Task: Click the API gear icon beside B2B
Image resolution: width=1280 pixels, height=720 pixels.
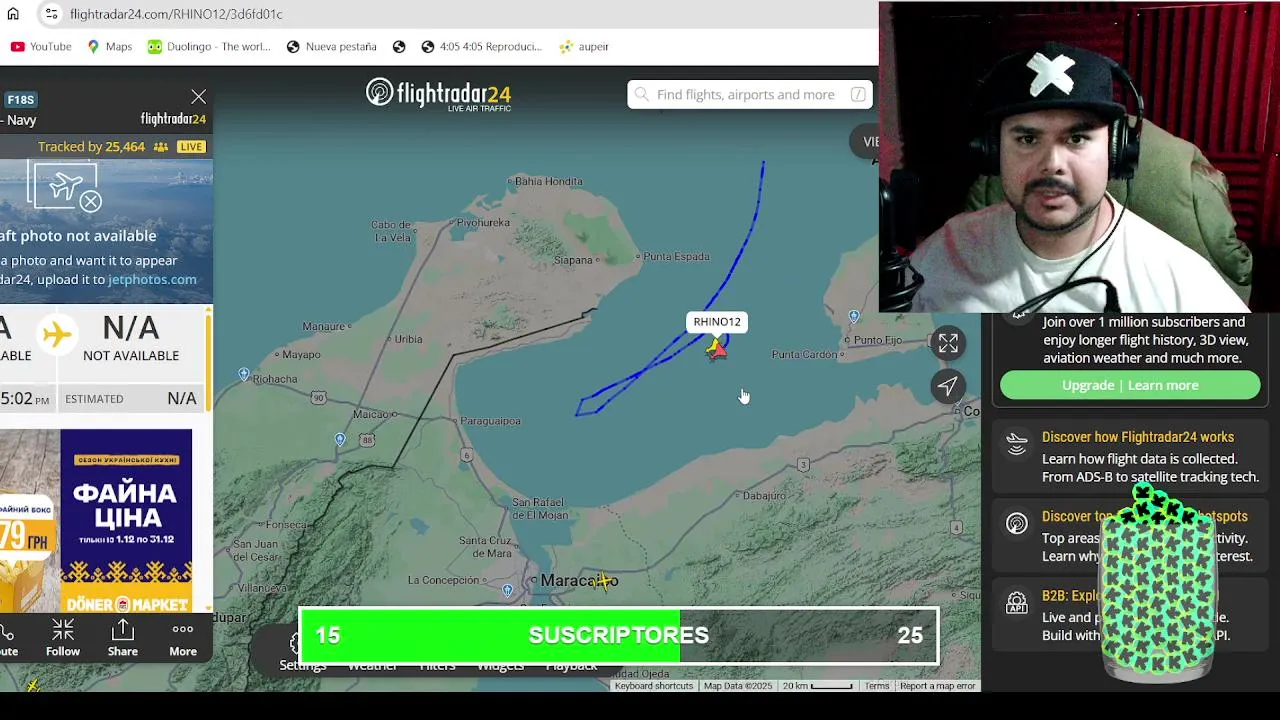Action: (1017, 603)
